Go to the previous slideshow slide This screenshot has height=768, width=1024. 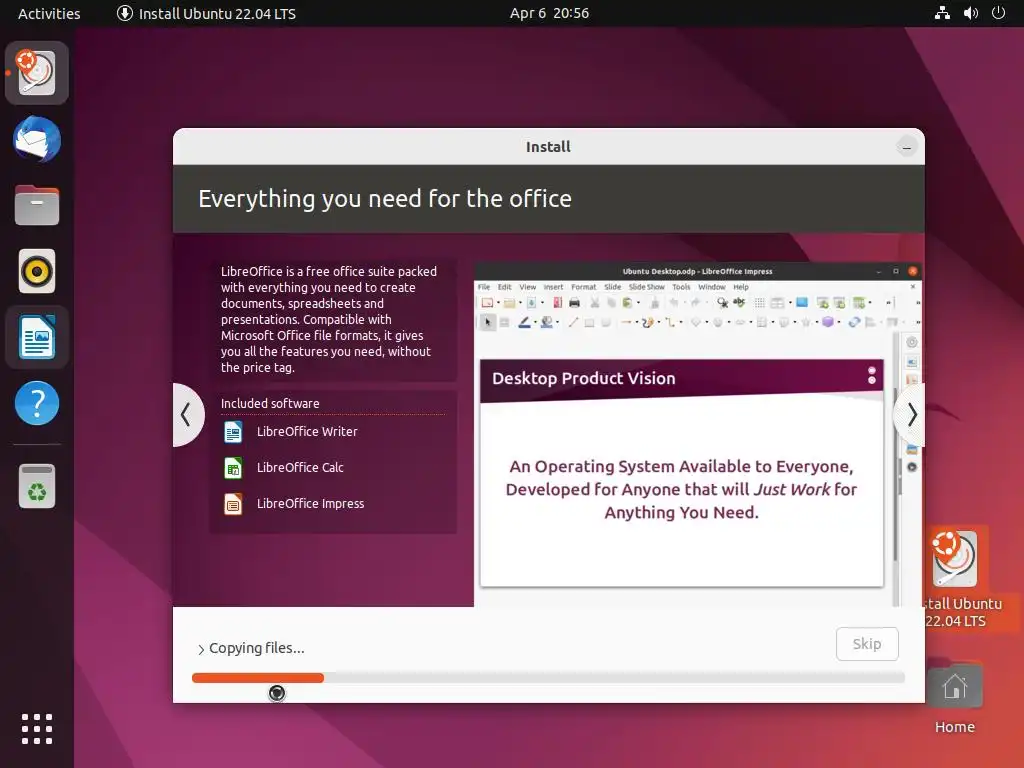(x=186, y=414)
